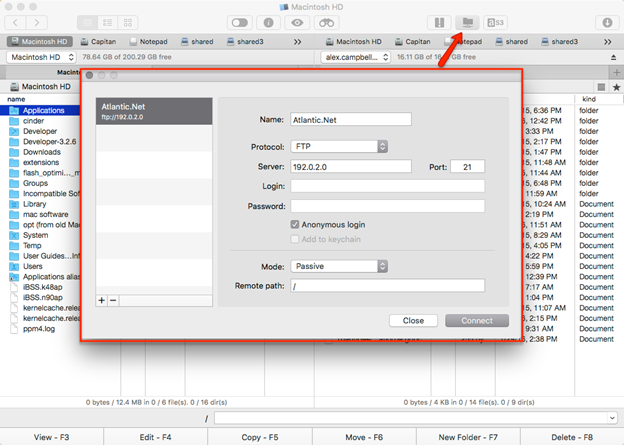Click Copy - F5 button
Screen dimensions: 624x445
pos(260,437)
